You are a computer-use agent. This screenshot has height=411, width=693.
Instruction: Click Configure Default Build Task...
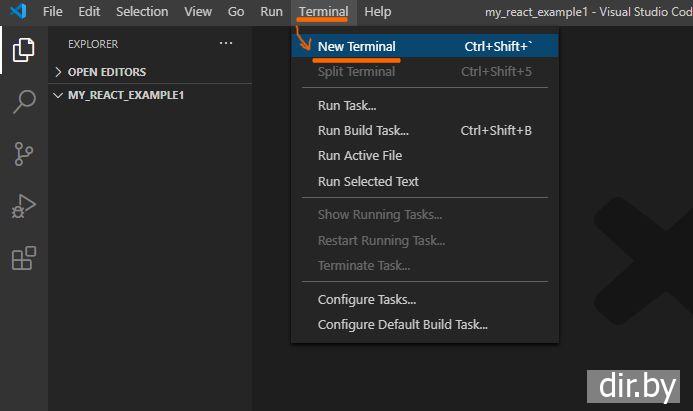pyautogui.click(x=402, y=324)
